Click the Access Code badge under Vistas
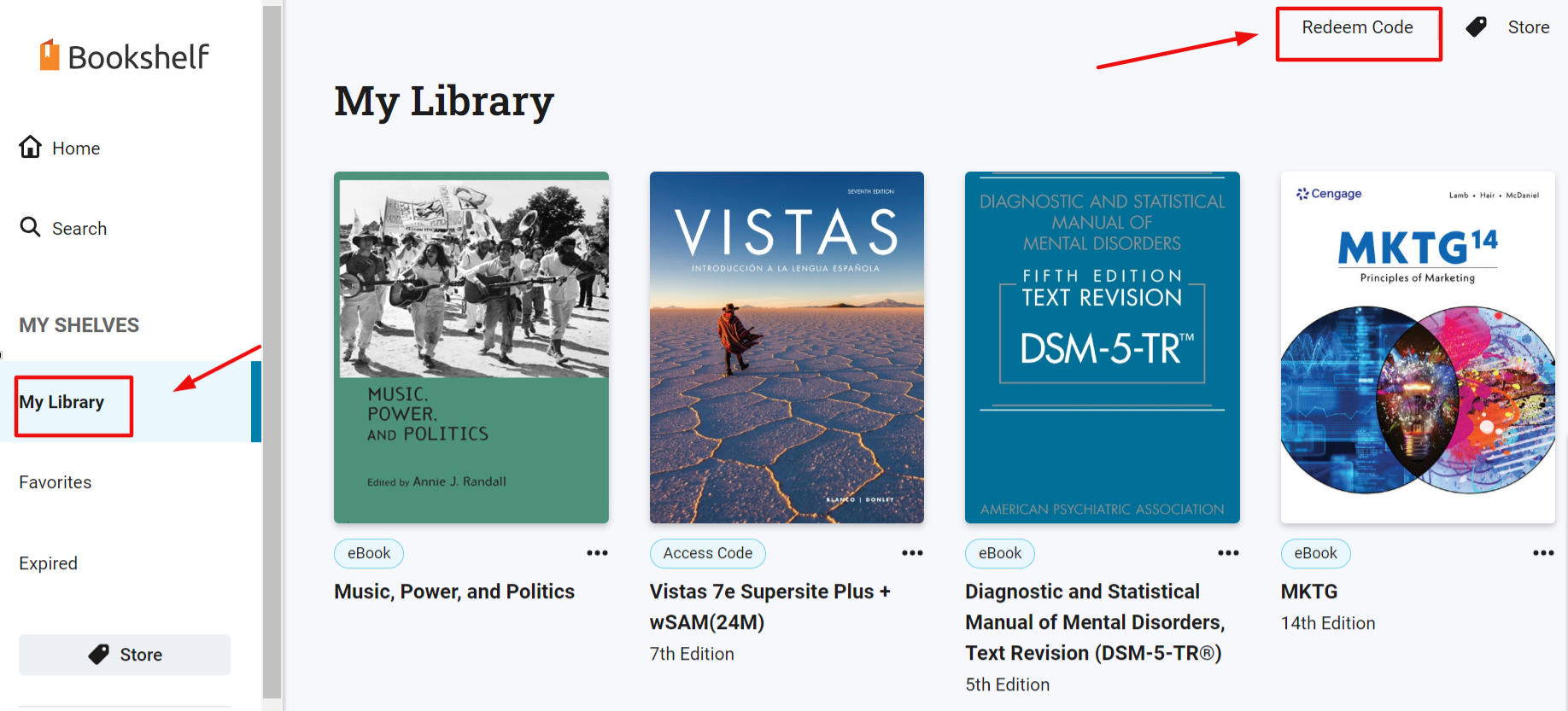 point(707,553)
